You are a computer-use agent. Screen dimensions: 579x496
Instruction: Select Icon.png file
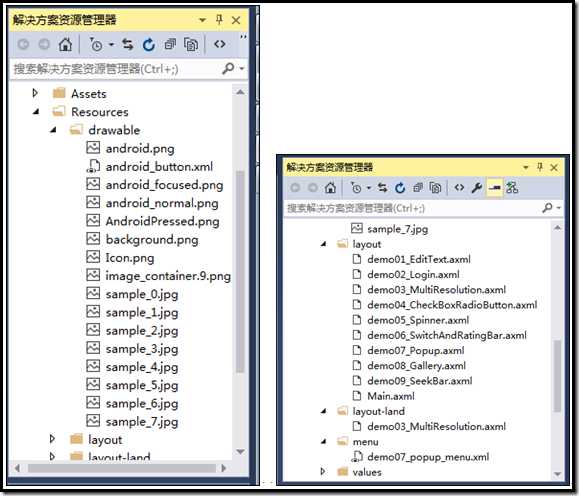[130, 257]
